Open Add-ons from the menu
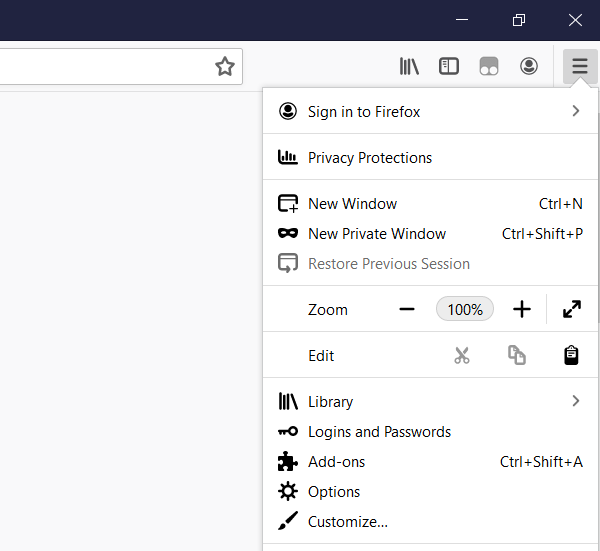This screenshot has width=600, height=551. tap(430, 461)
